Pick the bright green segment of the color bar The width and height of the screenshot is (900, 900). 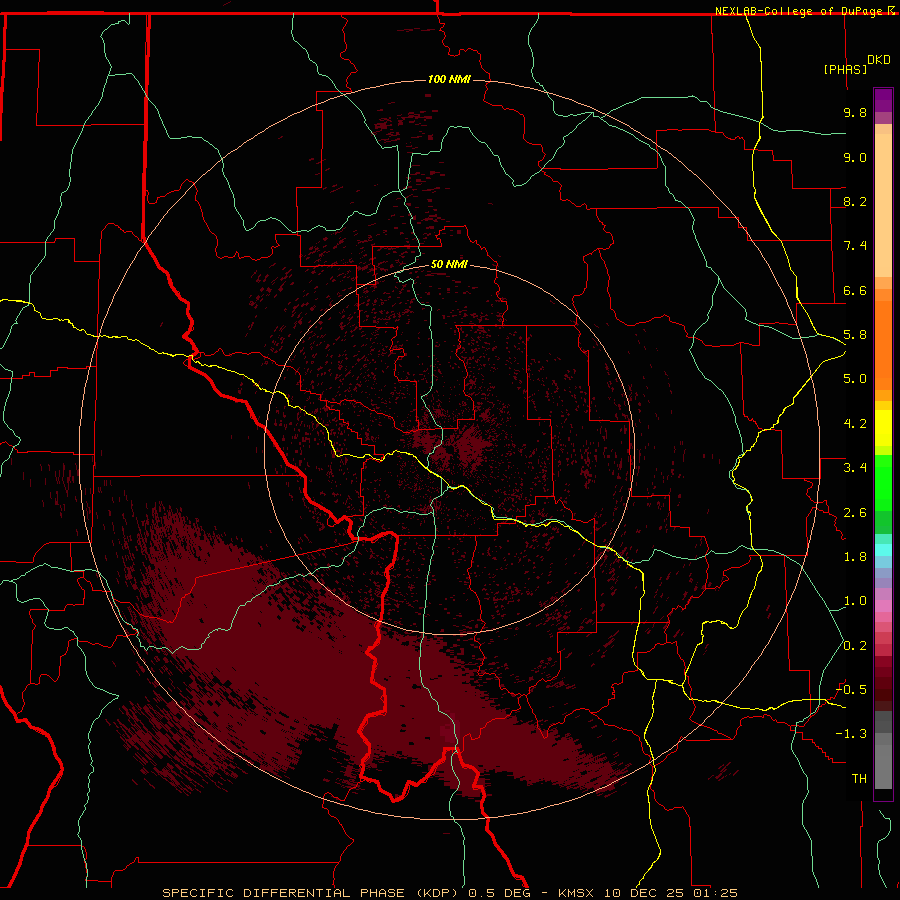click(x=883, y=483)
